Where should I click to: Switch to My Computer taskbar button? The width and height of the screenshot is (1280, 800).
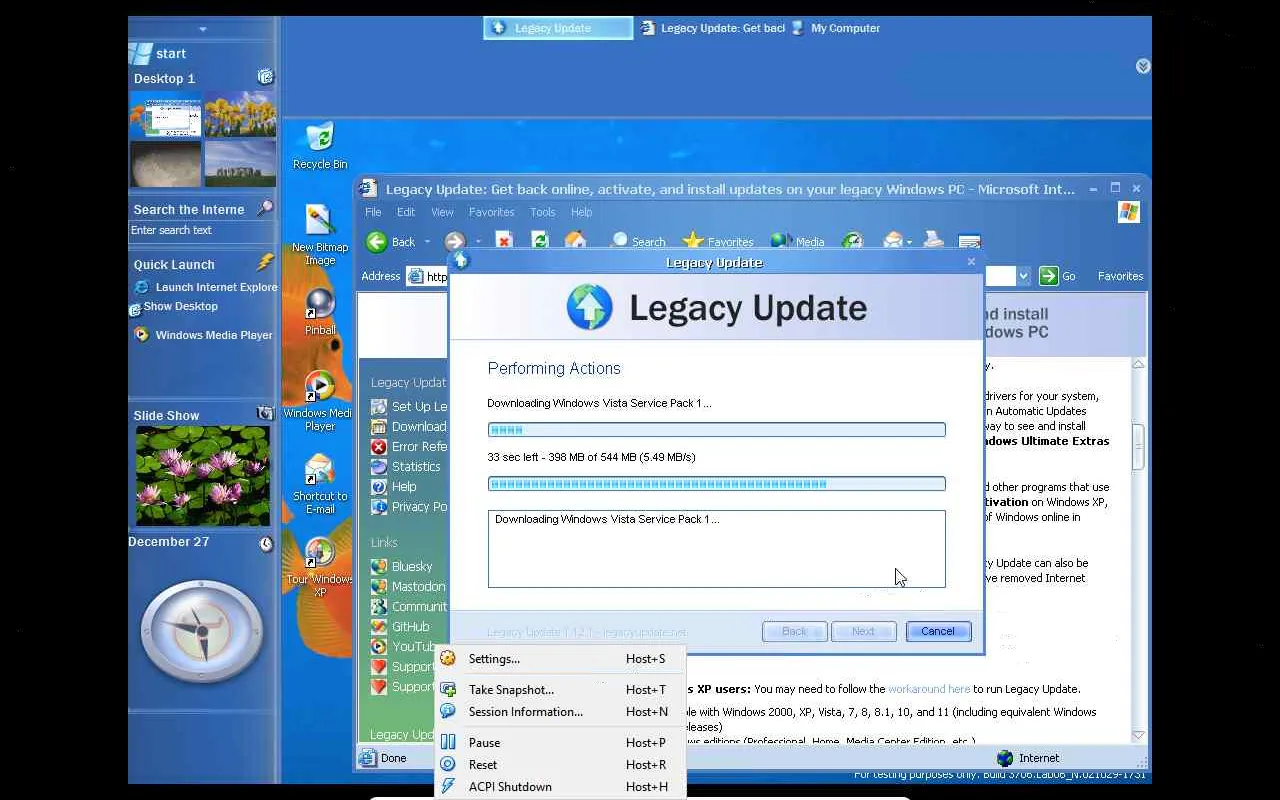pyautogui.click(x=835, y=28)
